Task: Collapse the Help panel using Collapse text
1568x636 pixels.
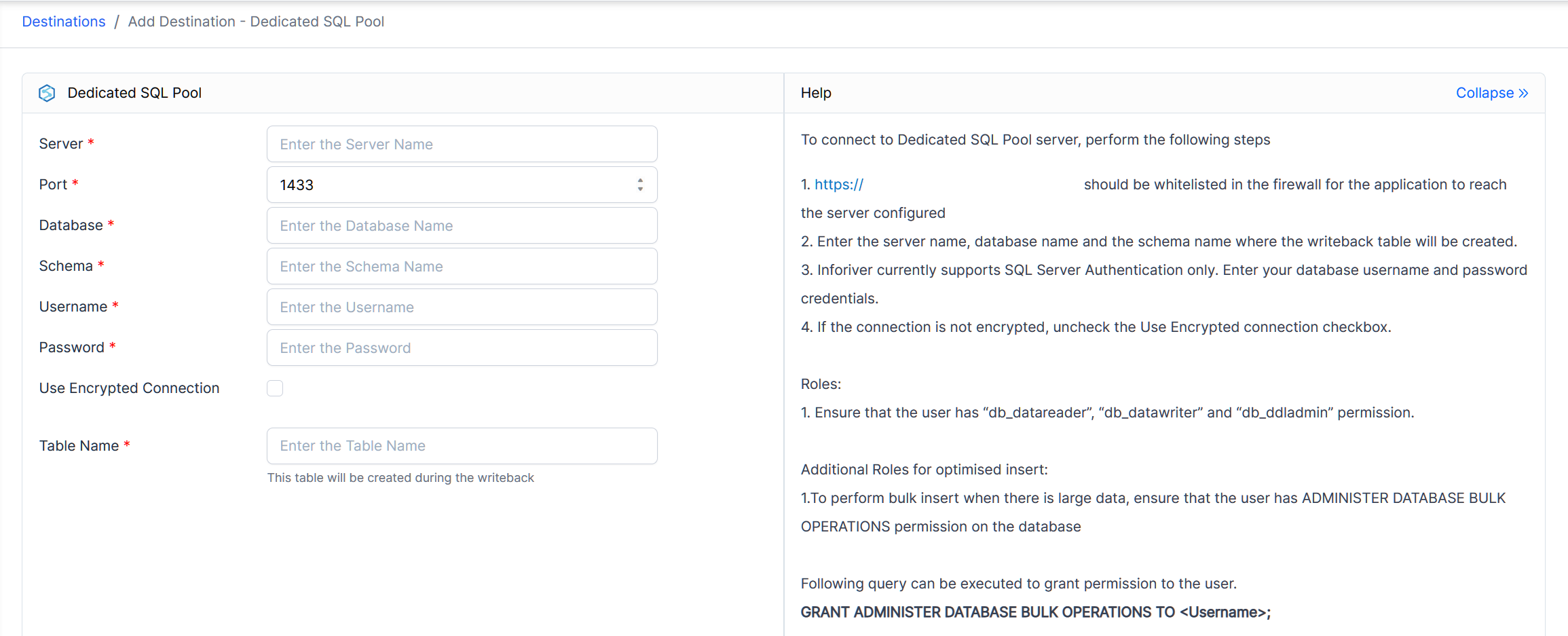Action: [1485, 93]
